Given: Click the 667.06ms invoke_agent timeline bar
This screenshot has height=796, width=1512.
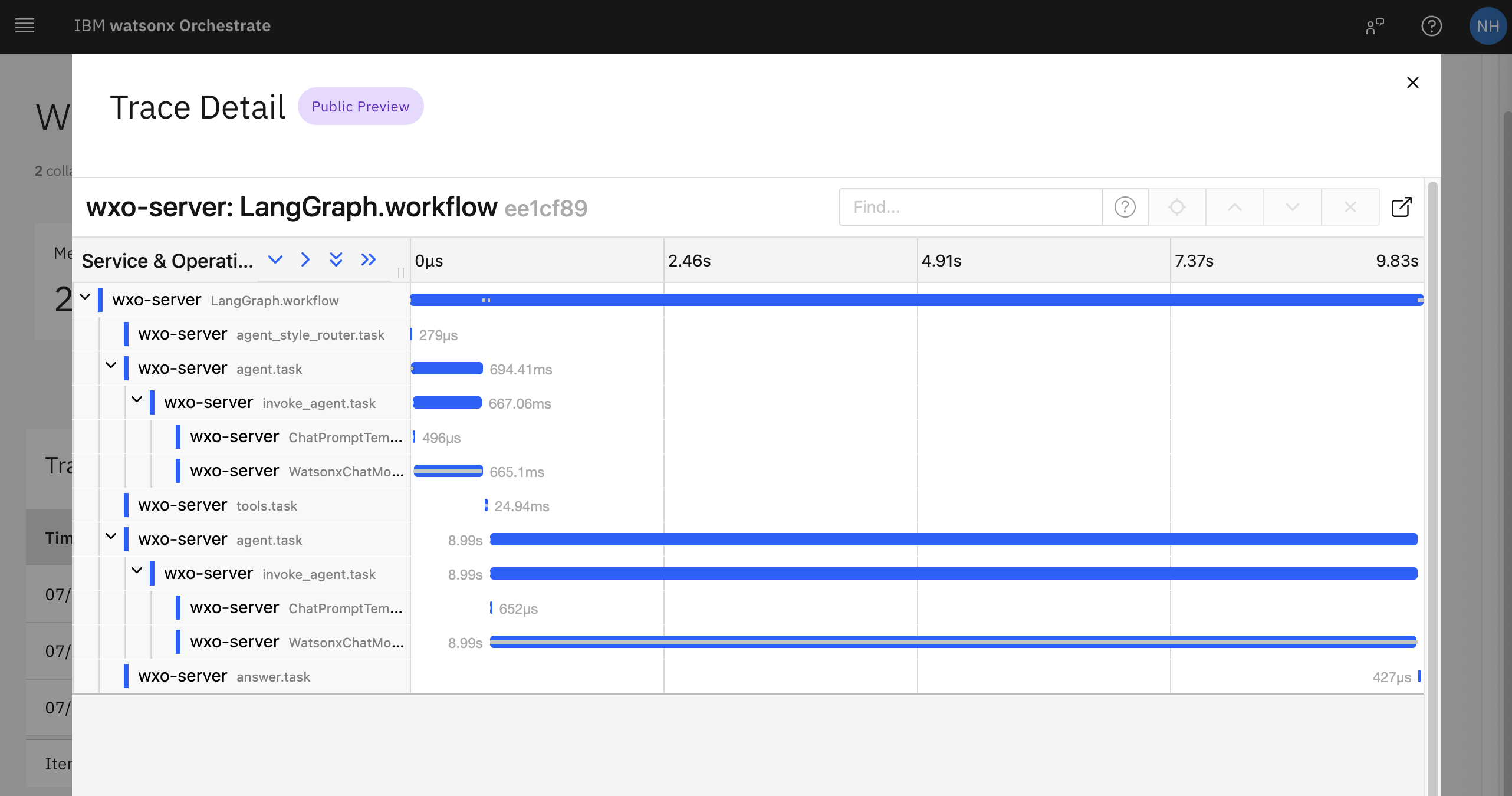Looking at the screenshot, I should pyautogui.click(x=448, y=403).
